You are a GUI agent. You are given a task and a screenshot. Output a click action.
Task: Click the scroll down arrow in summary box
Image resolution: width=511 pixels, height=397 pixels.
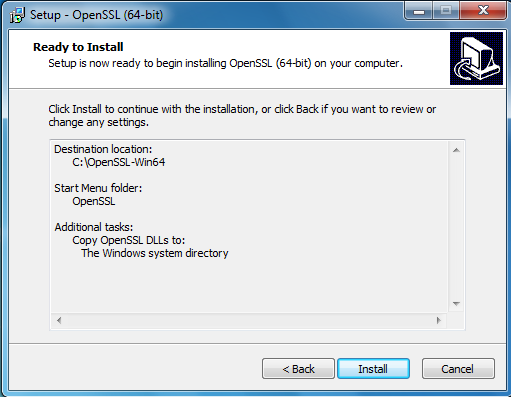(x=456, y=304)
